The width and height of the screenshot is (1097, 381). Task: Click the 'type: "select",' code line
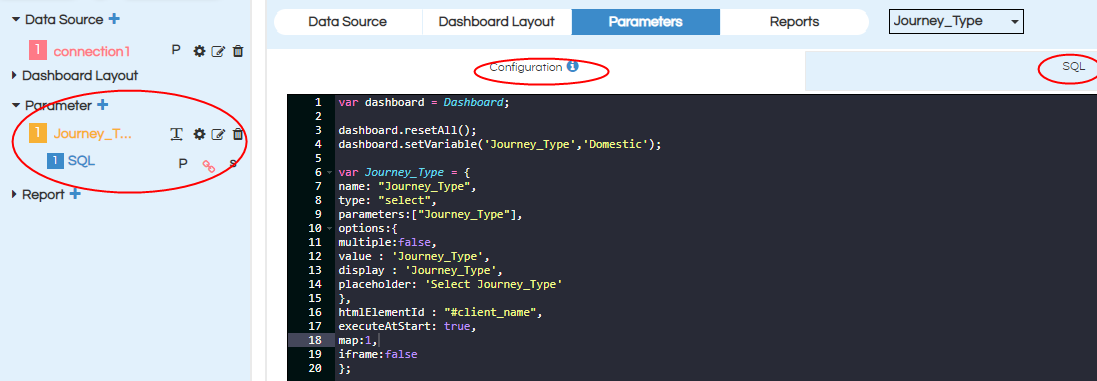click(387, 200)
